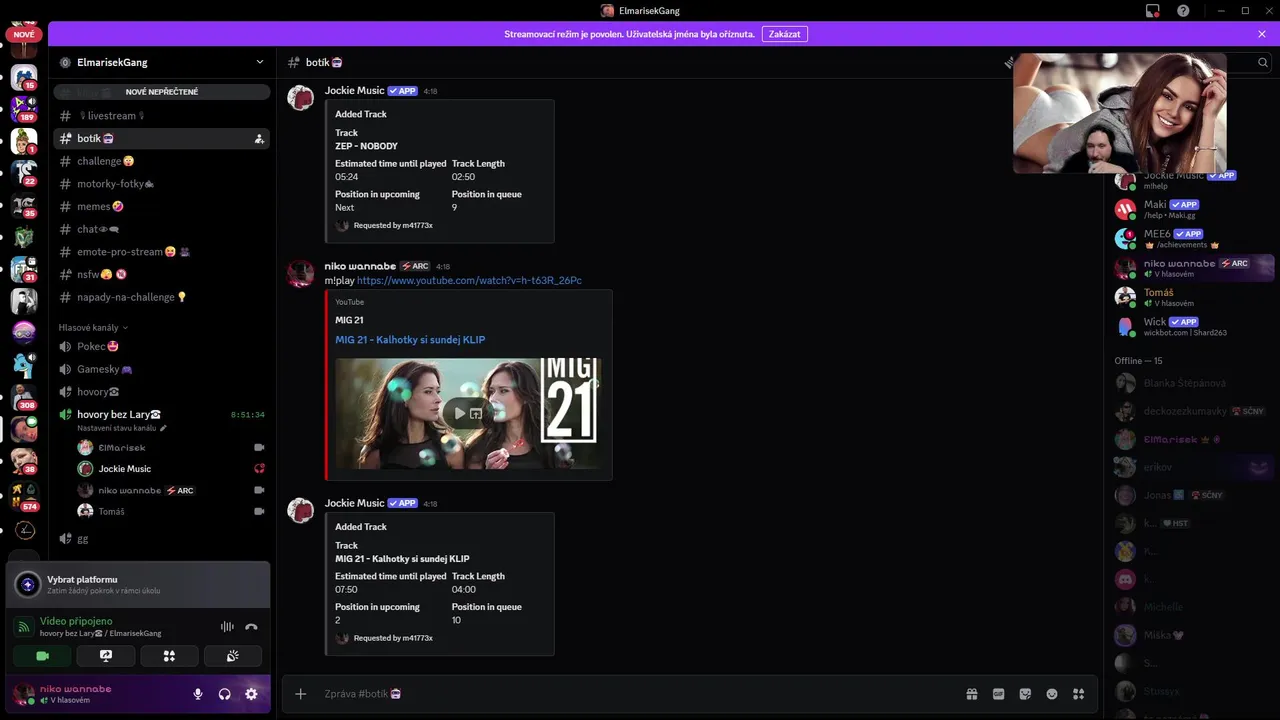
Task: Open MIG 21 video embed in browser
Action: 476,413
